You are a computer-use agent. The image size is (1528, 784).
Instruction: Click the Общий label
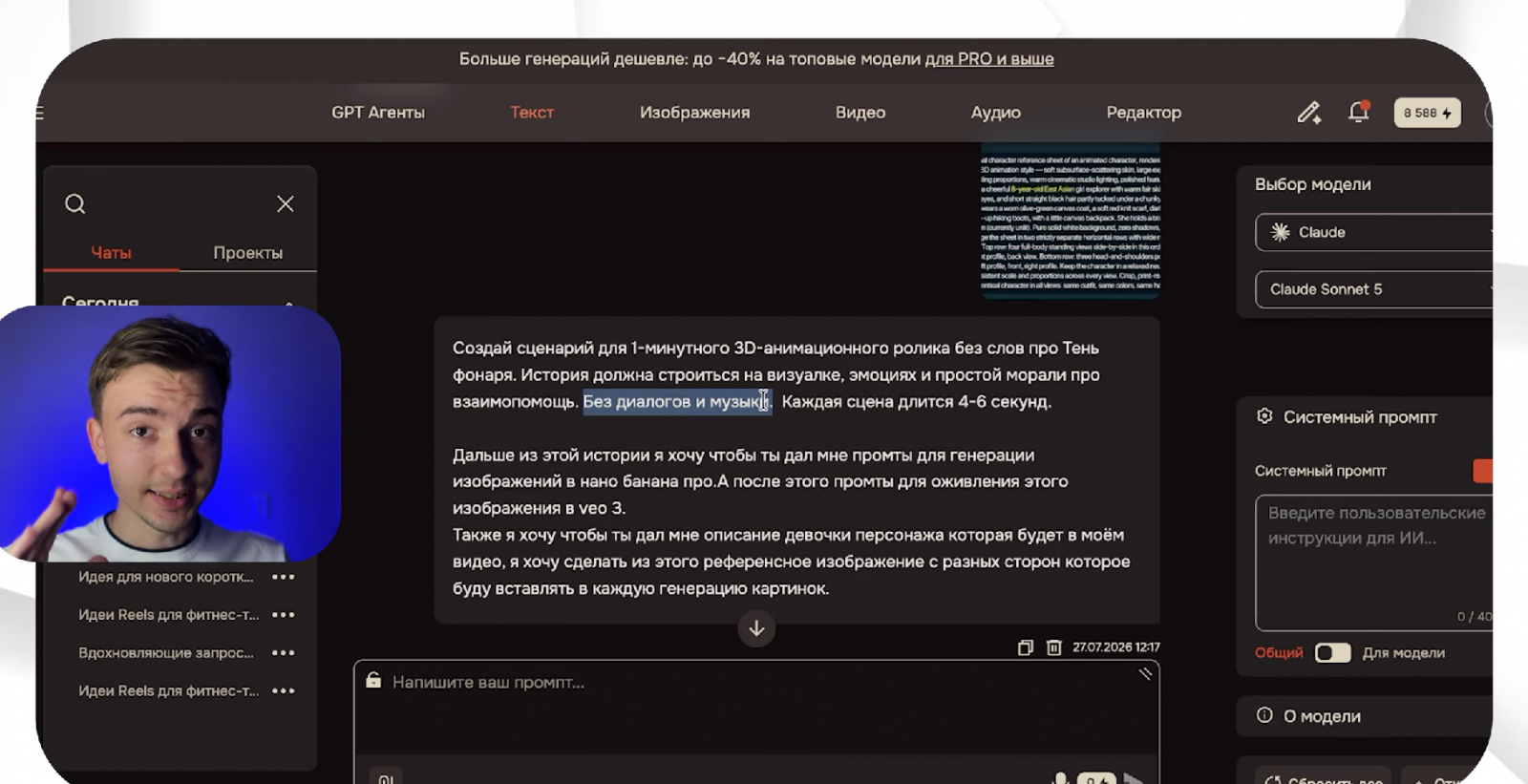1279,653
